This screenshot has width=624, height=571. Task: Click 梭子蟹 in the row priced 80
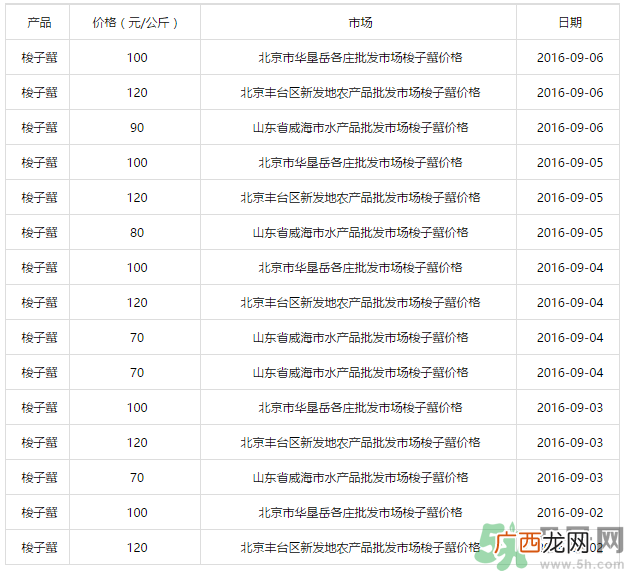(x=39, y=233)
